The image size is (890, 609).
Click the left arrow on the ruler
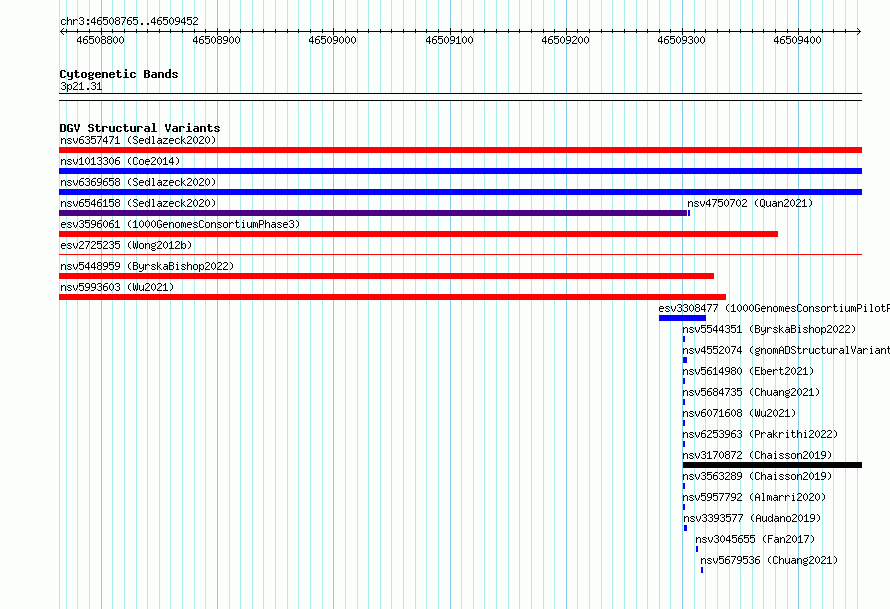point(62,31)
